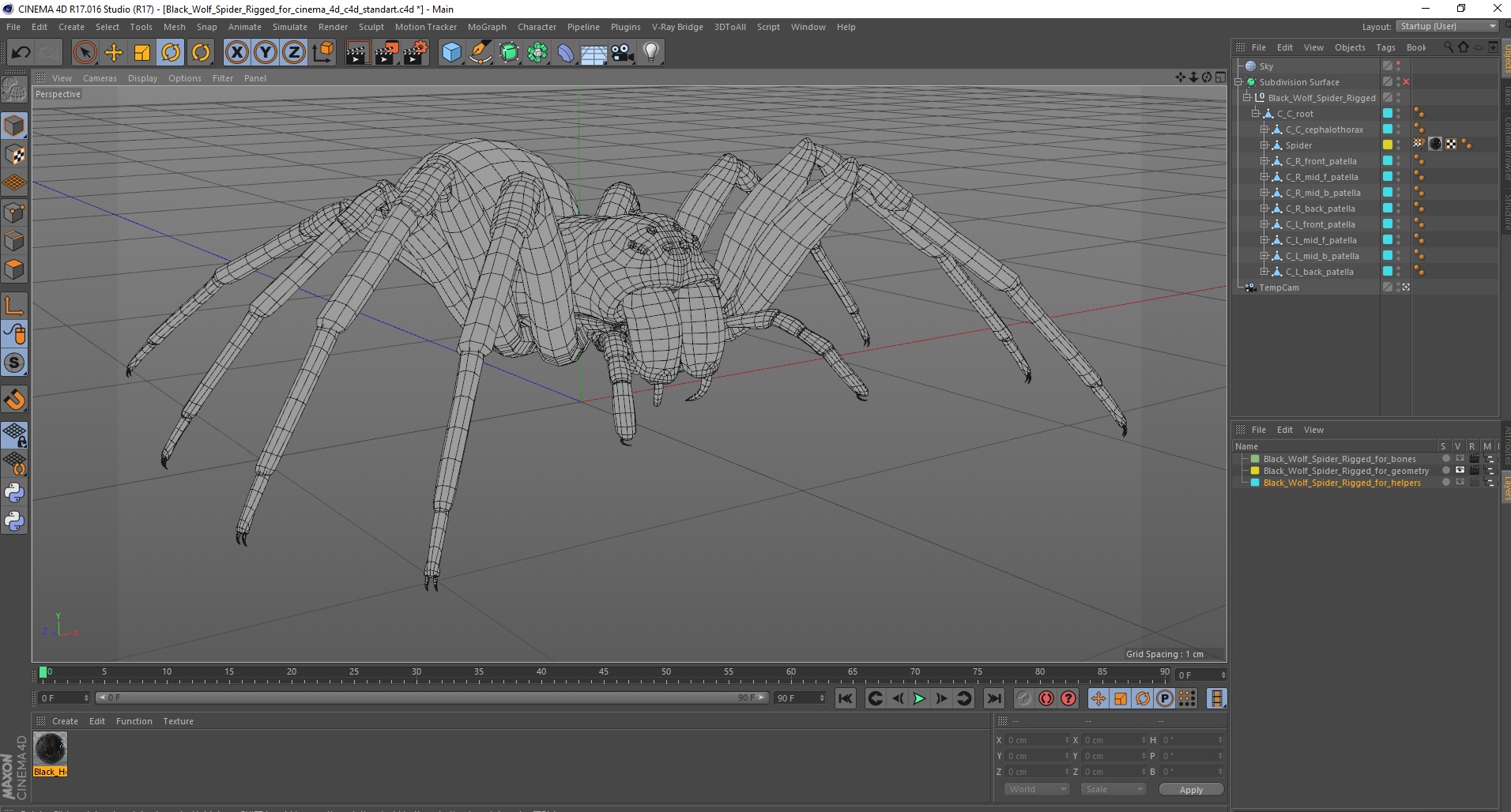The height and width of the screenshot is (812, 1511).
Task: Toggle X axis lock
Action: 236,53
